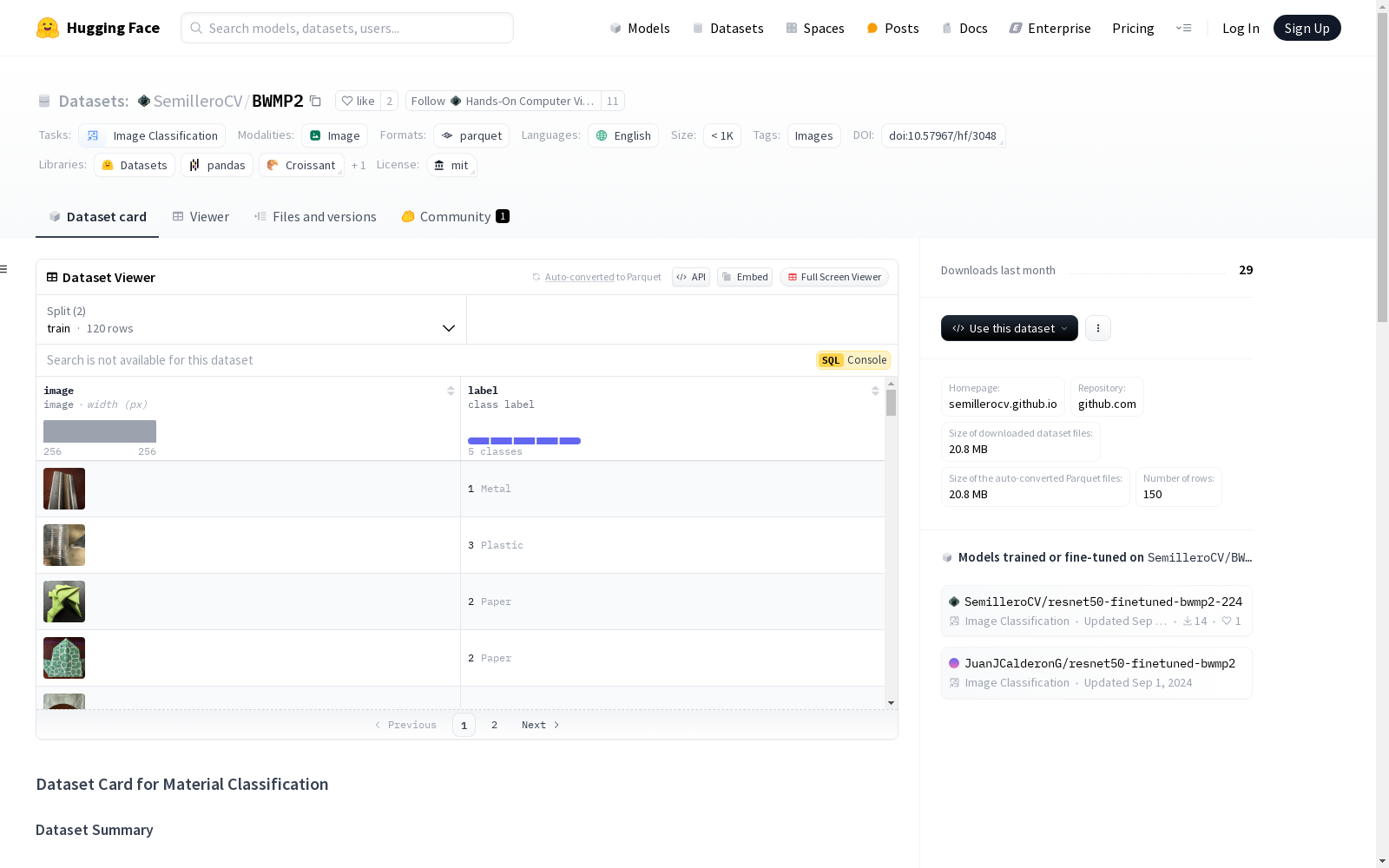Open Posts in top navigation
1389x868 pixels.
pyautogui.click(x=893, y=28)
